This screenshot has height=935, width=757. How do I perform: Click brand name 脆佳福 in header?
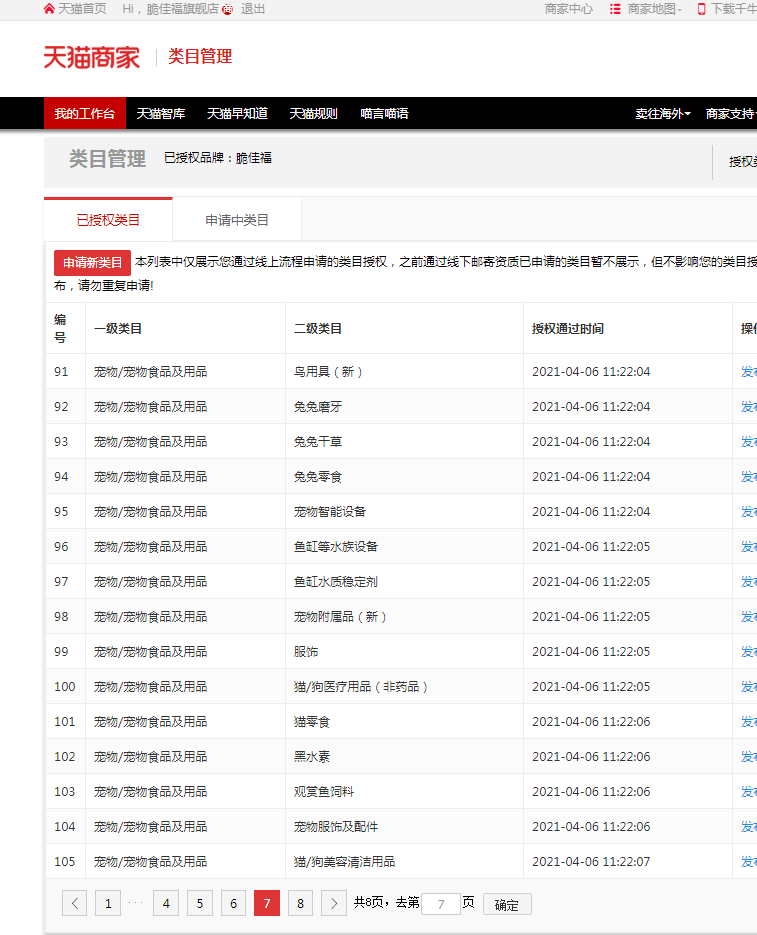point(254,158)
